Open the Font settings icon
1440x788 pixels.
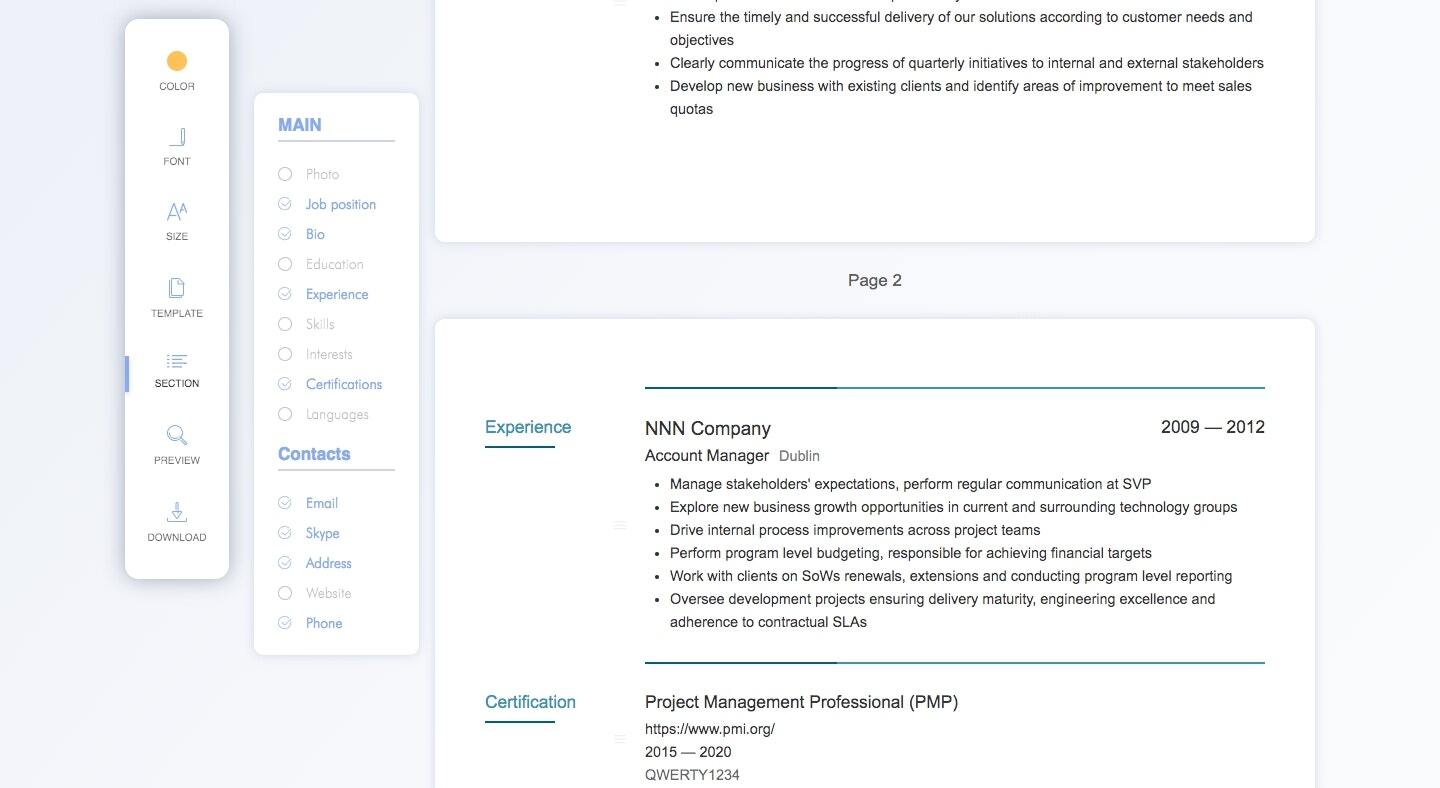click(x=177, y=137)
